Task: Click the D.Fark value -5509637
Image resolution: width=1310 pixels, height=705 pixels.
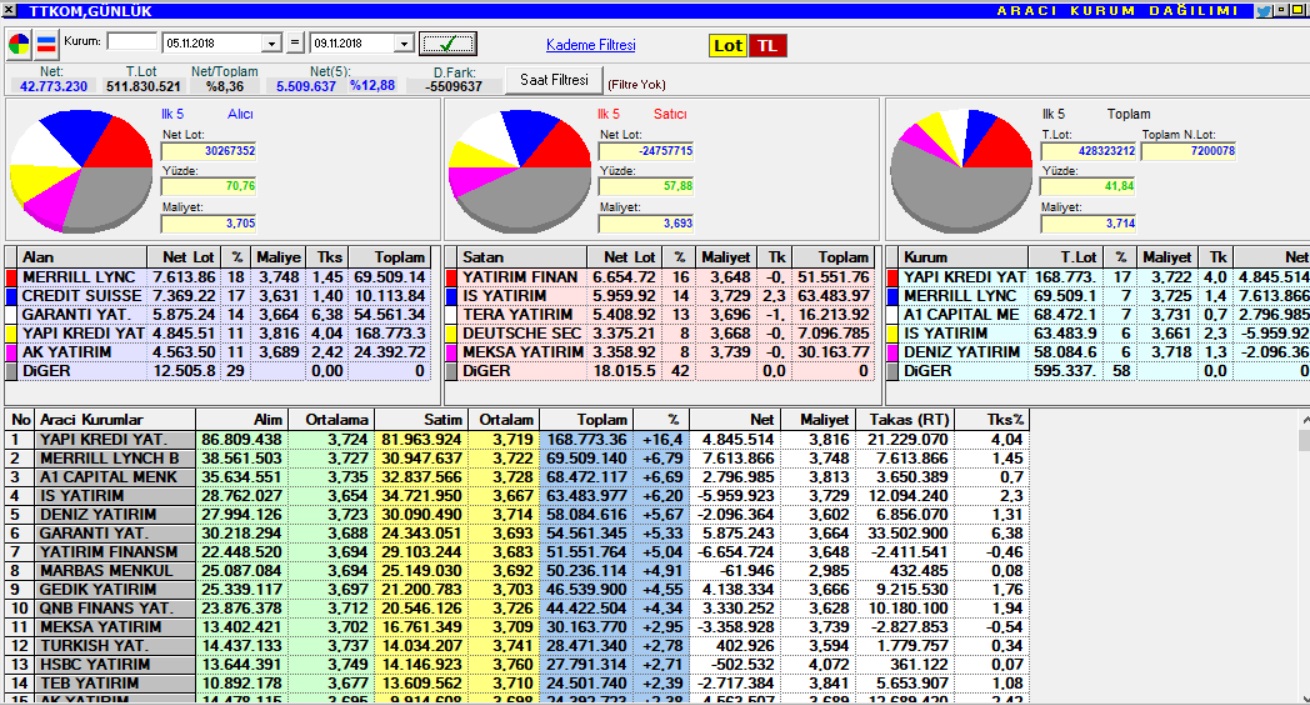Action: click(x=453, y=86)
